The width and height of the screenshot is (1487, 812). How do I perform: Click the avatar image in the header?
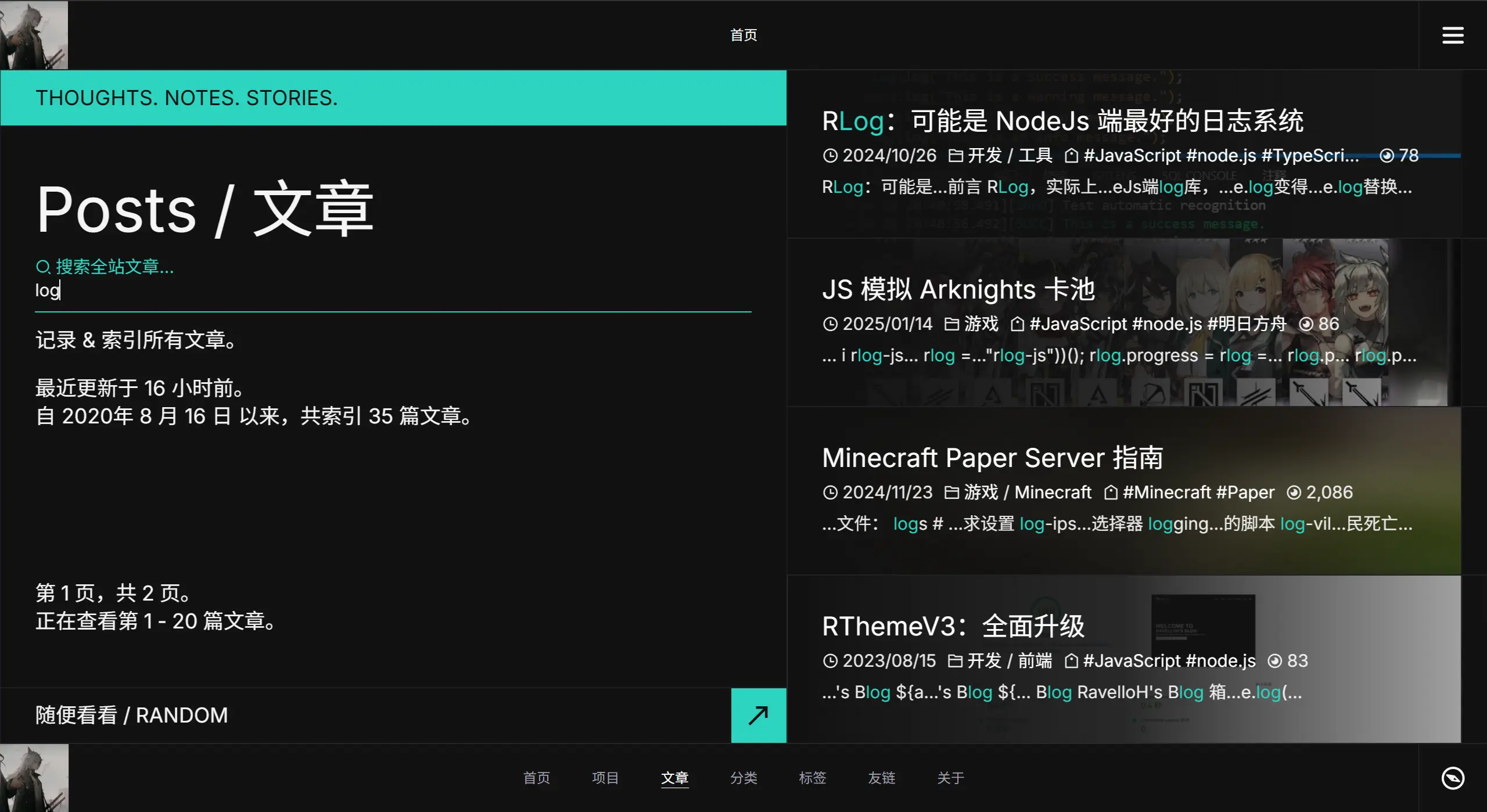coord(34,35)
